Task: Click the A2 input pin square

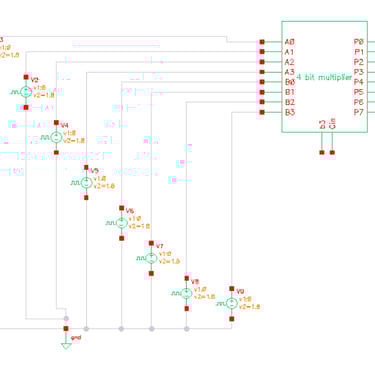Action: point(262,62)
